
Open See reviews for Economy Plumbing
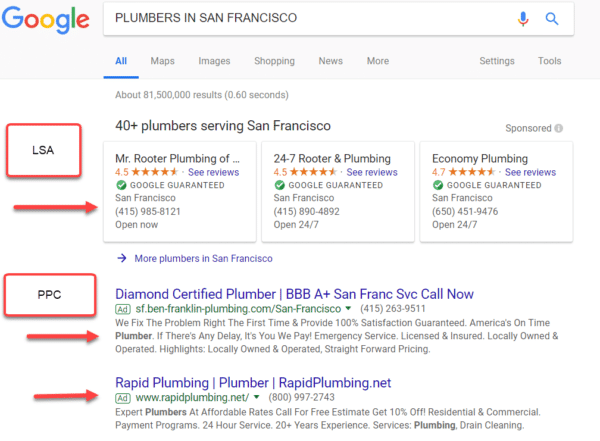(530, 172)
